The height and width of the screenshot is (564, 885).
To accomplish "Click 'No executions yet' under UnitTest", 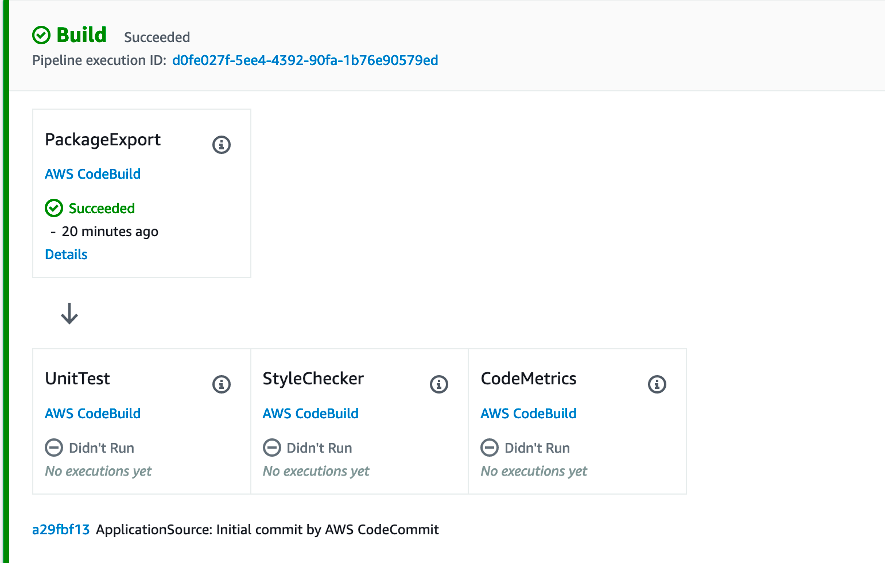I will [x=98, y=471].
